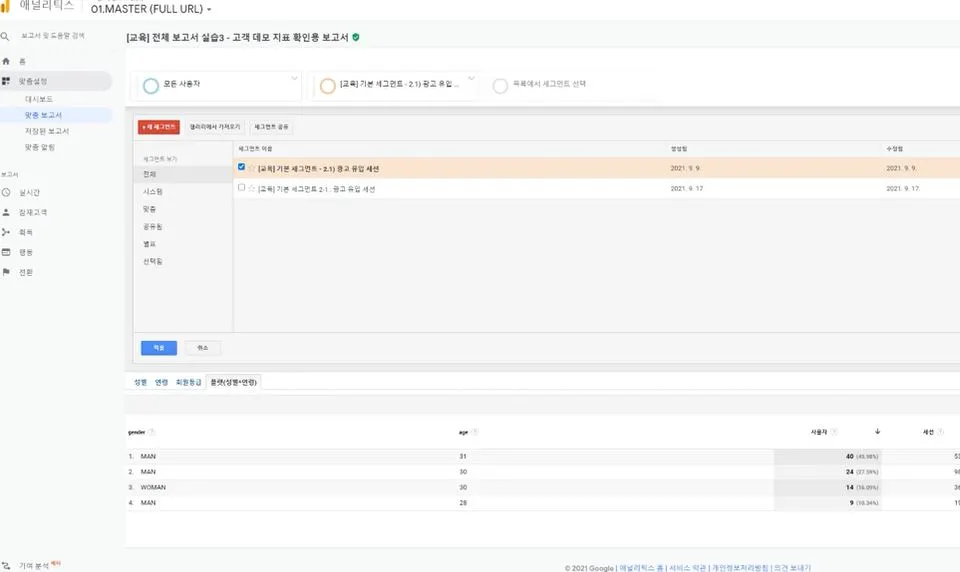This screenshot has height=572, width=960.
Task: Click the created date 2021. 9. 17 cell
Action: (686, 189)
